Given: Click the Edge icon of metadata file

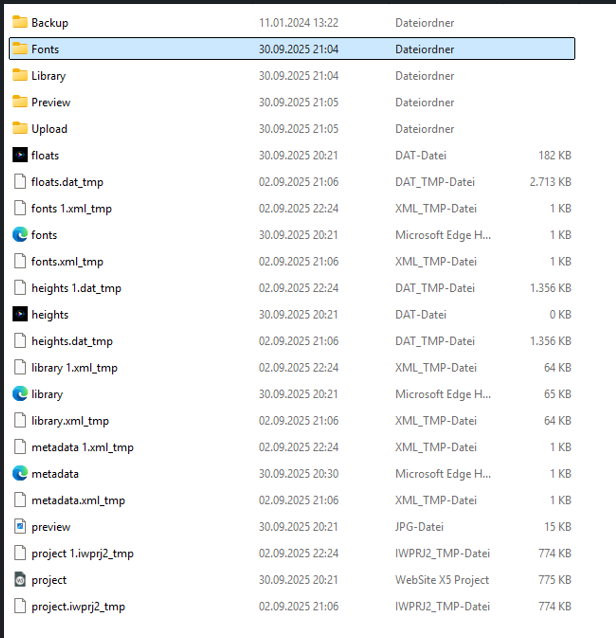Looking at the screenshot, I should pyautogui.click(x=20, y=473).
